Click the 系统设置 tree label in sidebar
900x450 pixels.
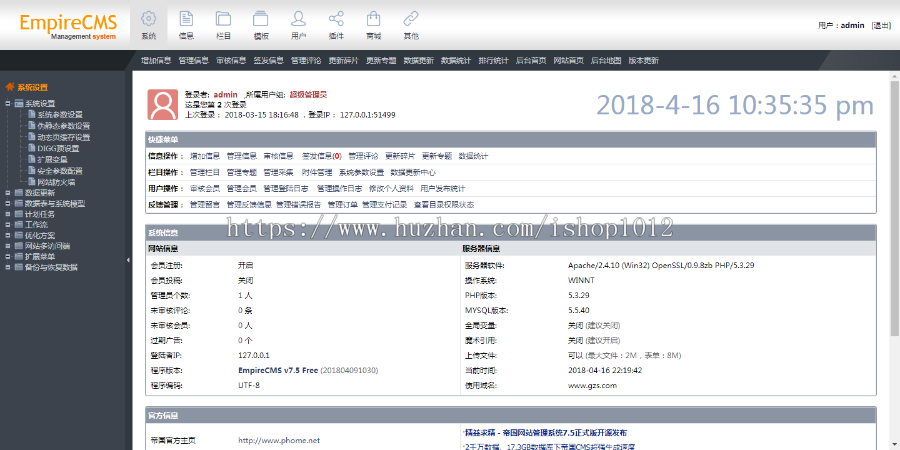[x=40, y=104]
